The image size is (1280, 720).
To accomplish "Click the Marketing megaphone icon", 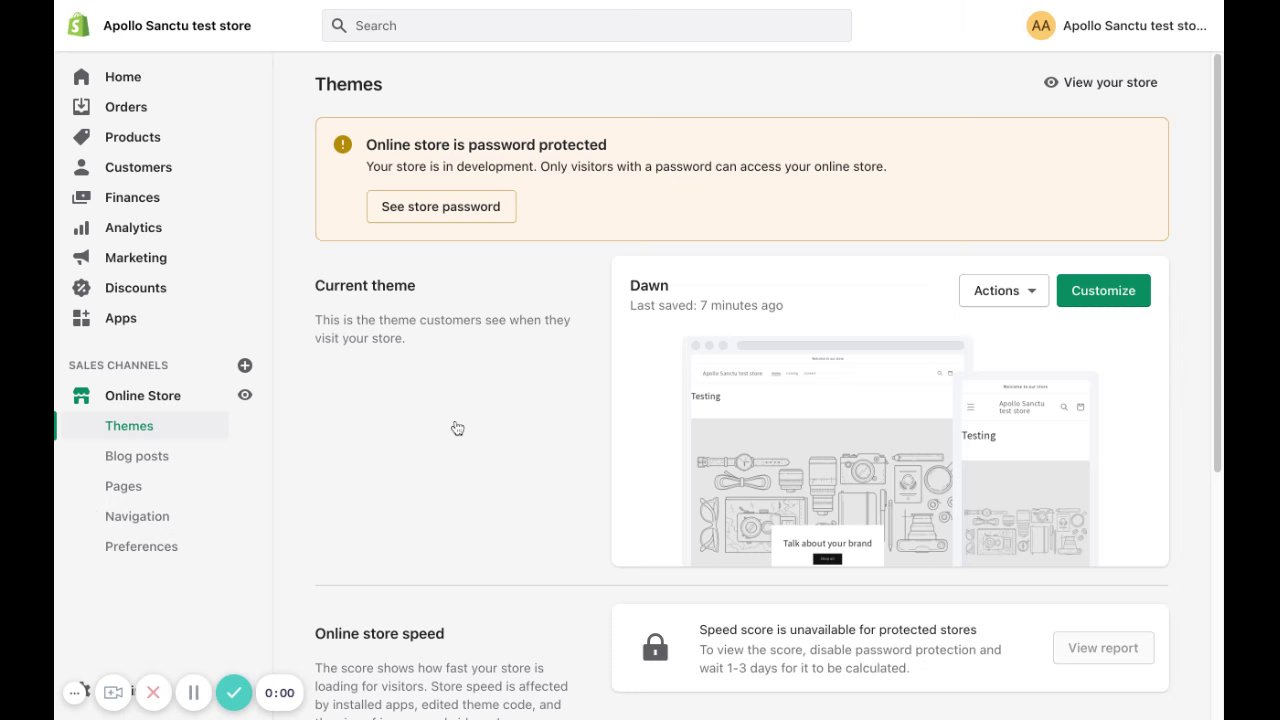I will coord(82,258).
